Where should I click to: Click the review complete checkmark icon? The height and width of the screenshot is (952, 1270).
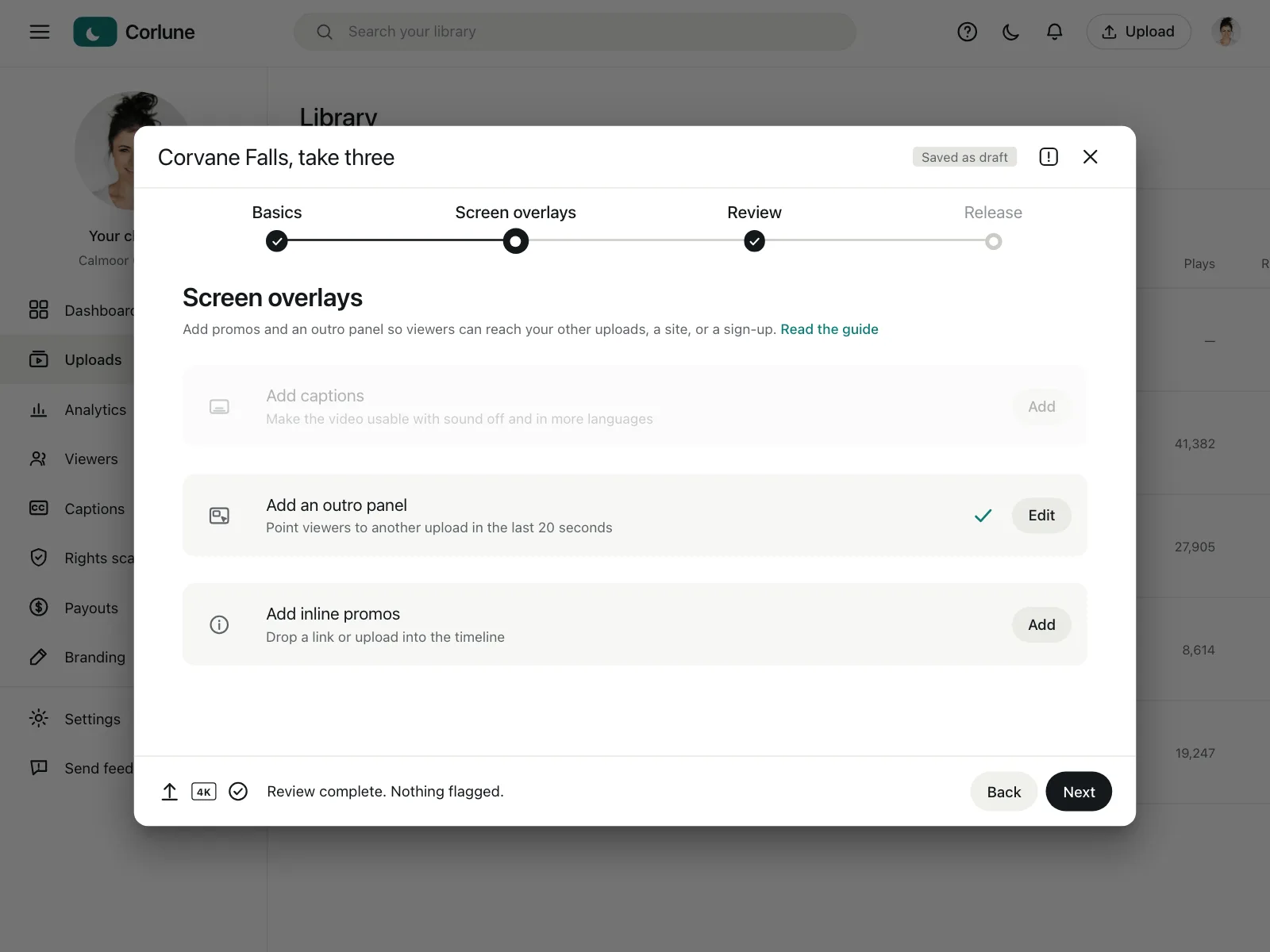click(x=238, y=792)
